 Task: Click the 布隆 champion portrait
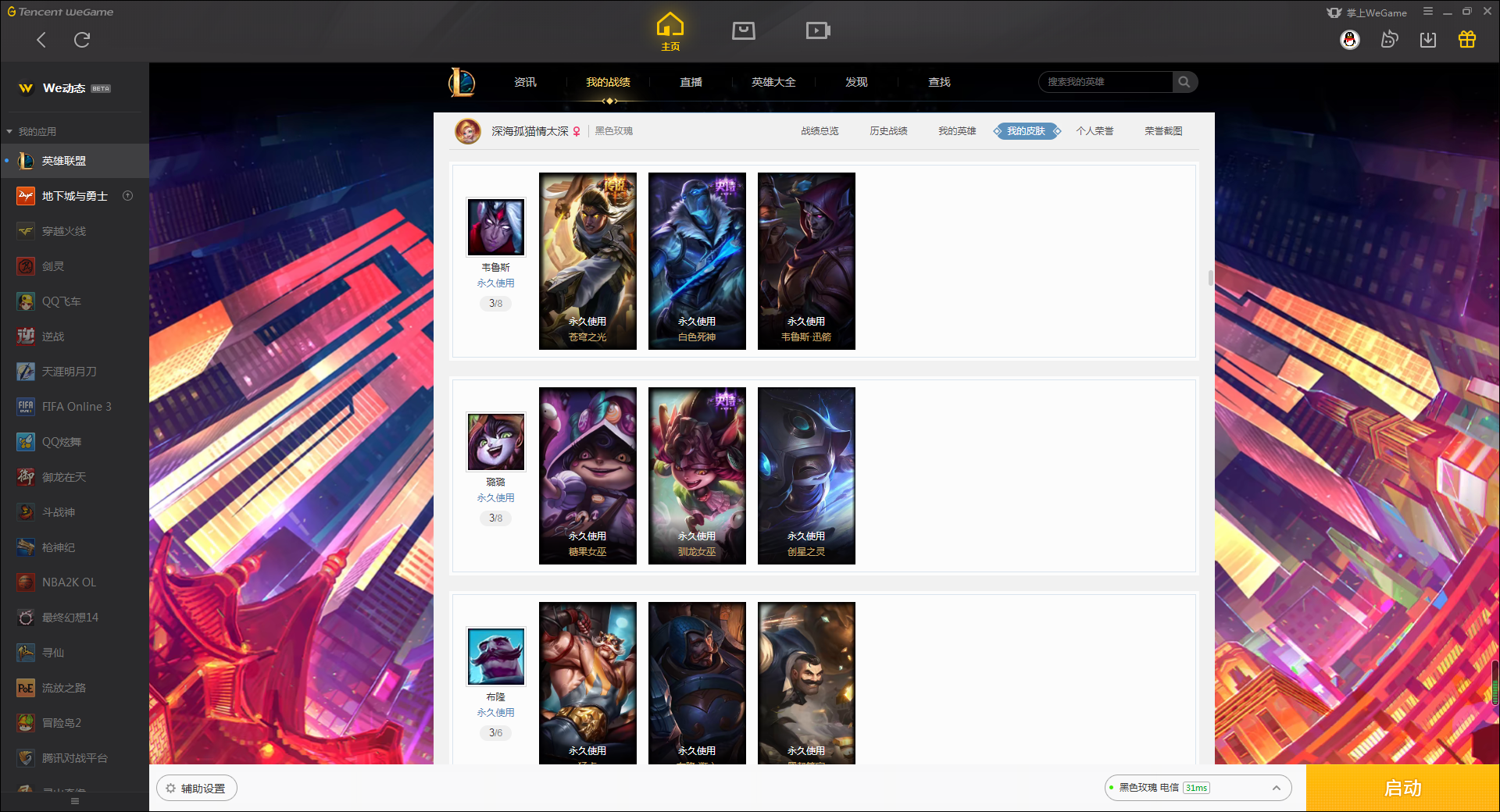tap(495, 657)
